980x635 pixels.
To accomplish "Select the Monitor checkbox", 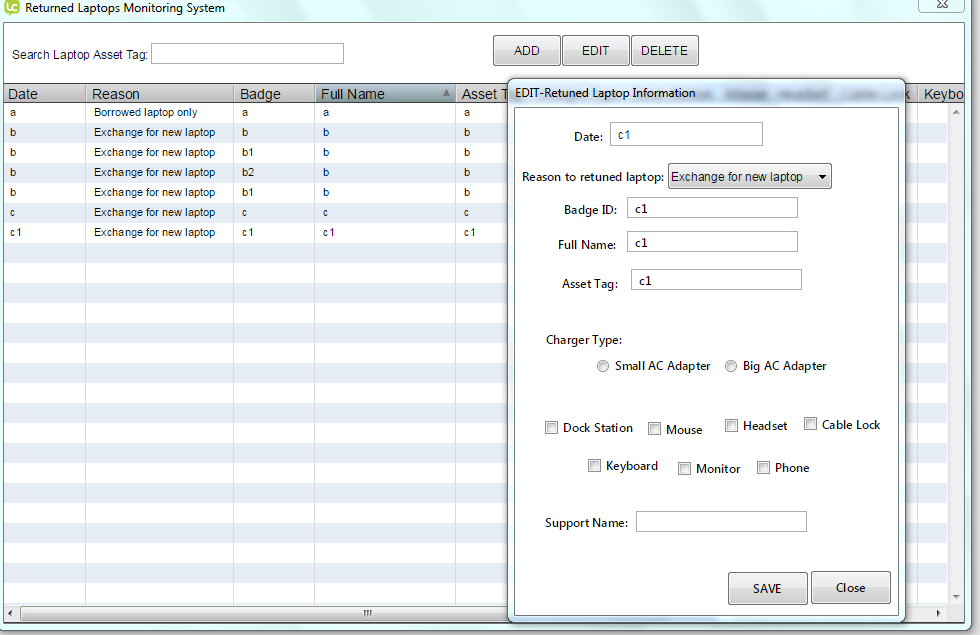I will click(684, 468).
